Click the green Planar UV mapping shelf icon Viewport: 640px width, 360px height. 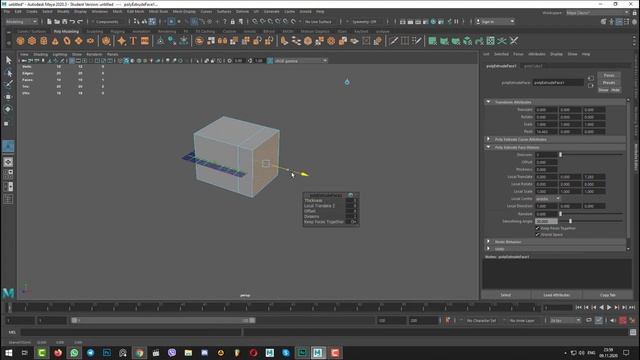[x=432, y=41]
